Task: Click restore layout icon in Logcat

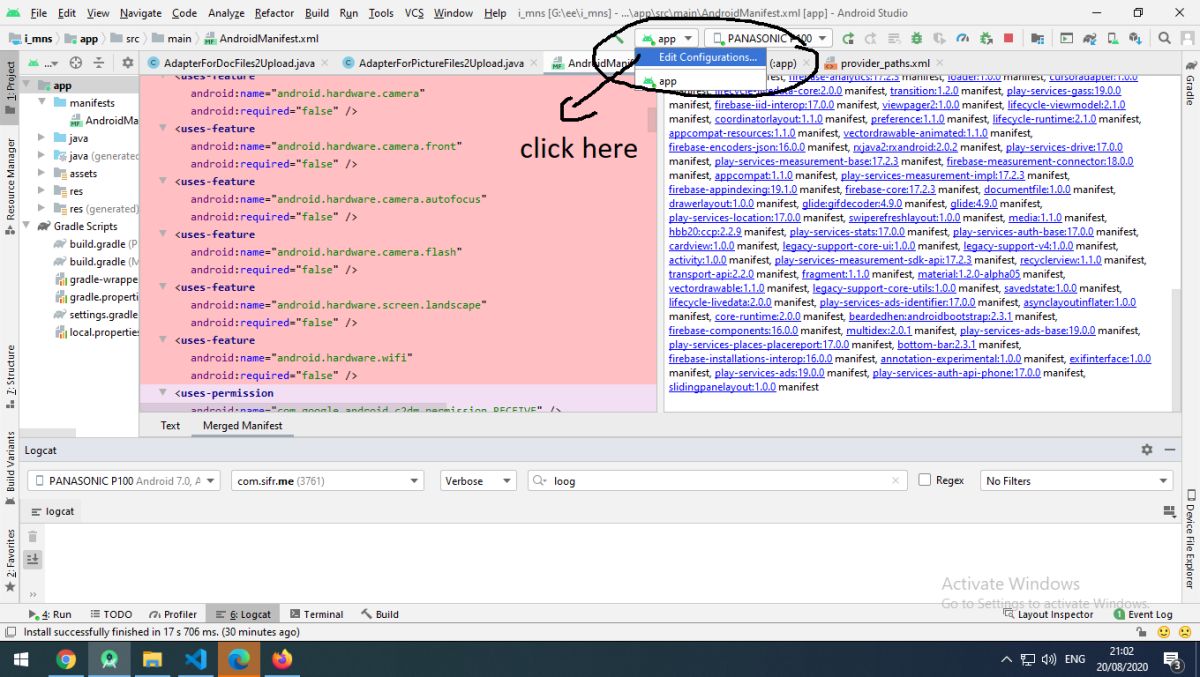Action: coord(1170,511)
